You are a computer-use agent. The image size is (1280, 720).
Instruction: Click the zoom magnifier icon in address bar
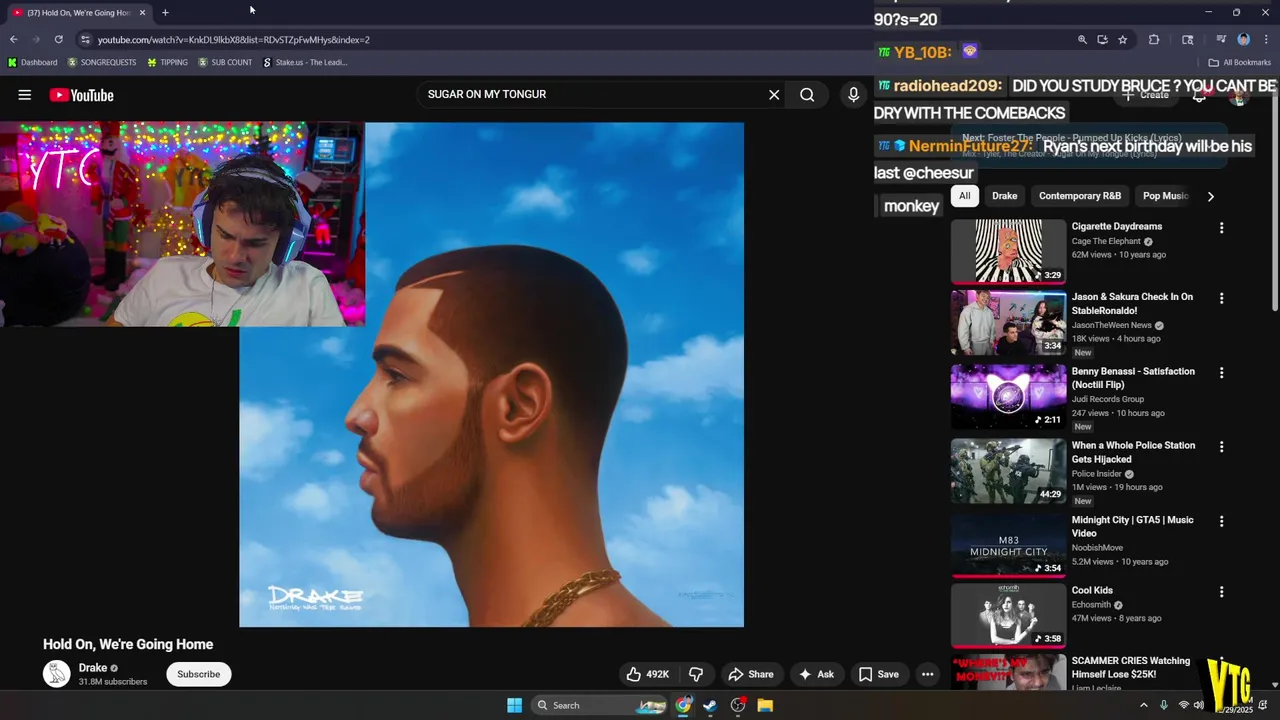(1082, 39)
